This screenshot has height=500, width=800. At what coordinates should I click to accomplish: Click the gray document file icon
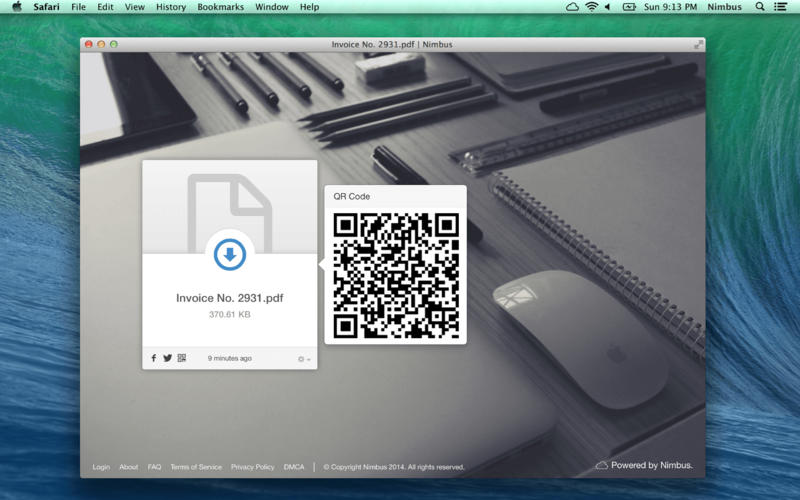(230, 213)
